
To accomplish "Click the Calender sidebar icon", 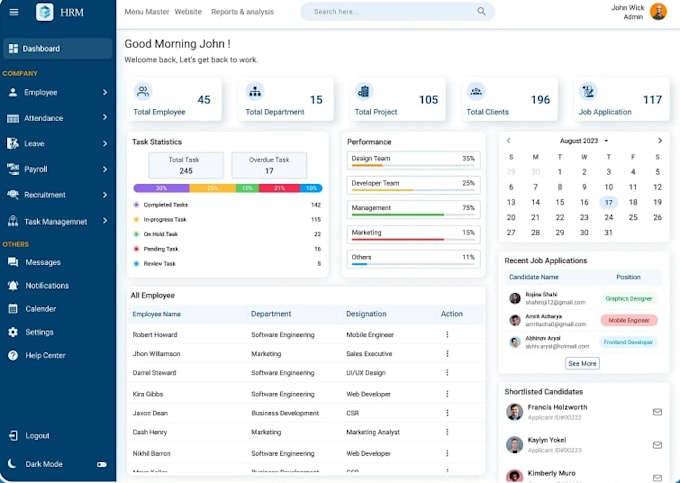I will [x=13, y=309].
